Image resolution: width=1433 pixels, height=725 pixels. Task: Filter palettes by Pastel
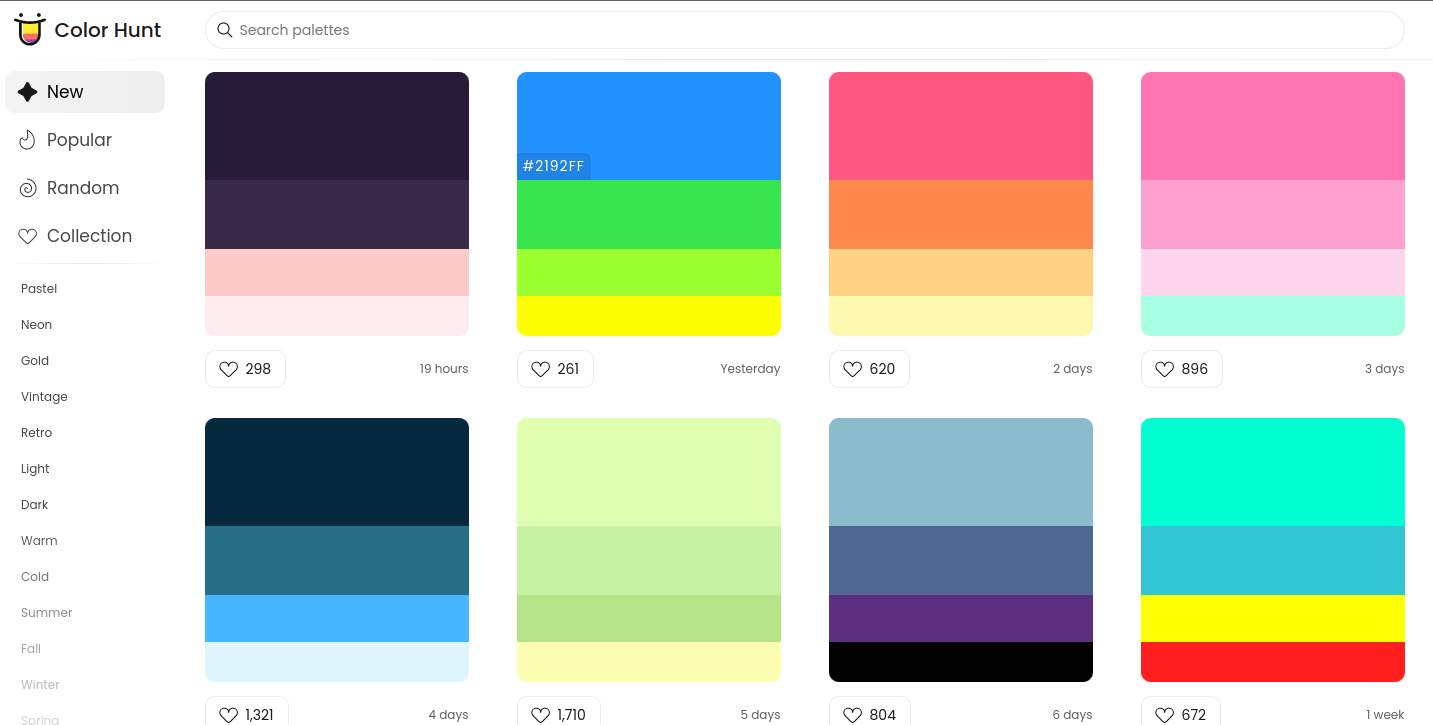(38, 288)
